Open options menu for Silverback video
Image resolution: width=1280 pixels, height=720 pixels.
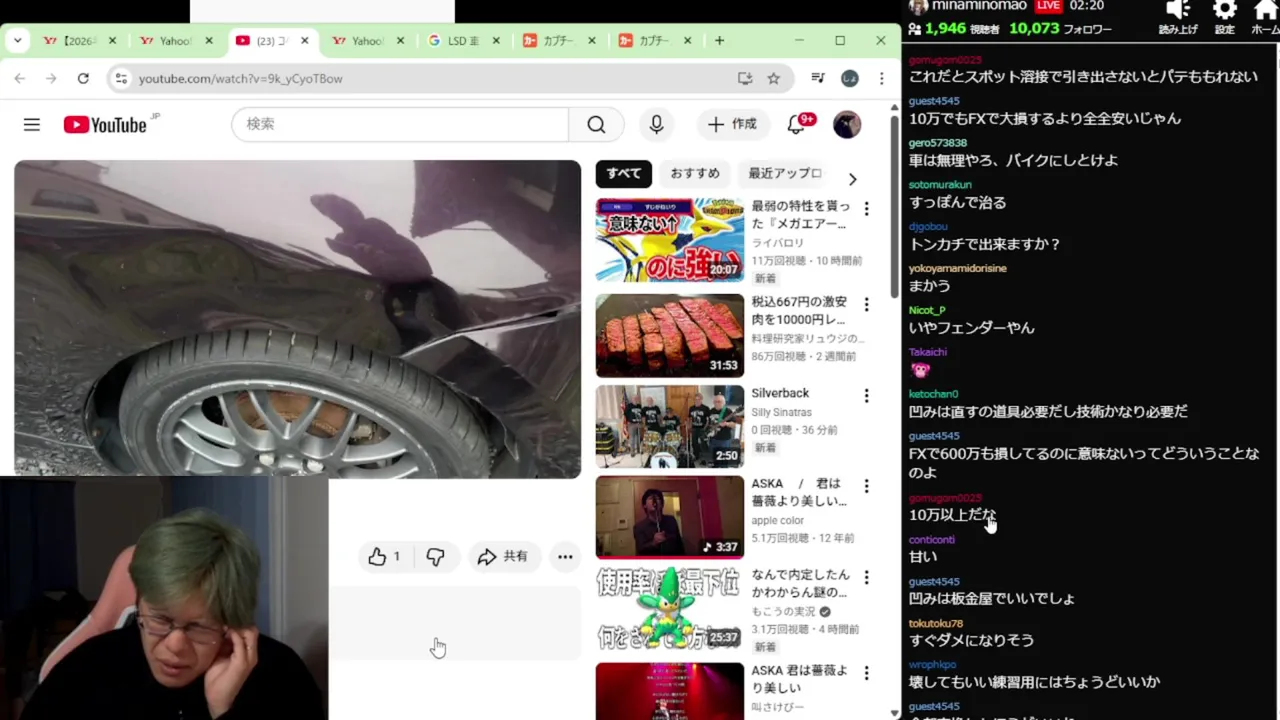tap(866, 396)
